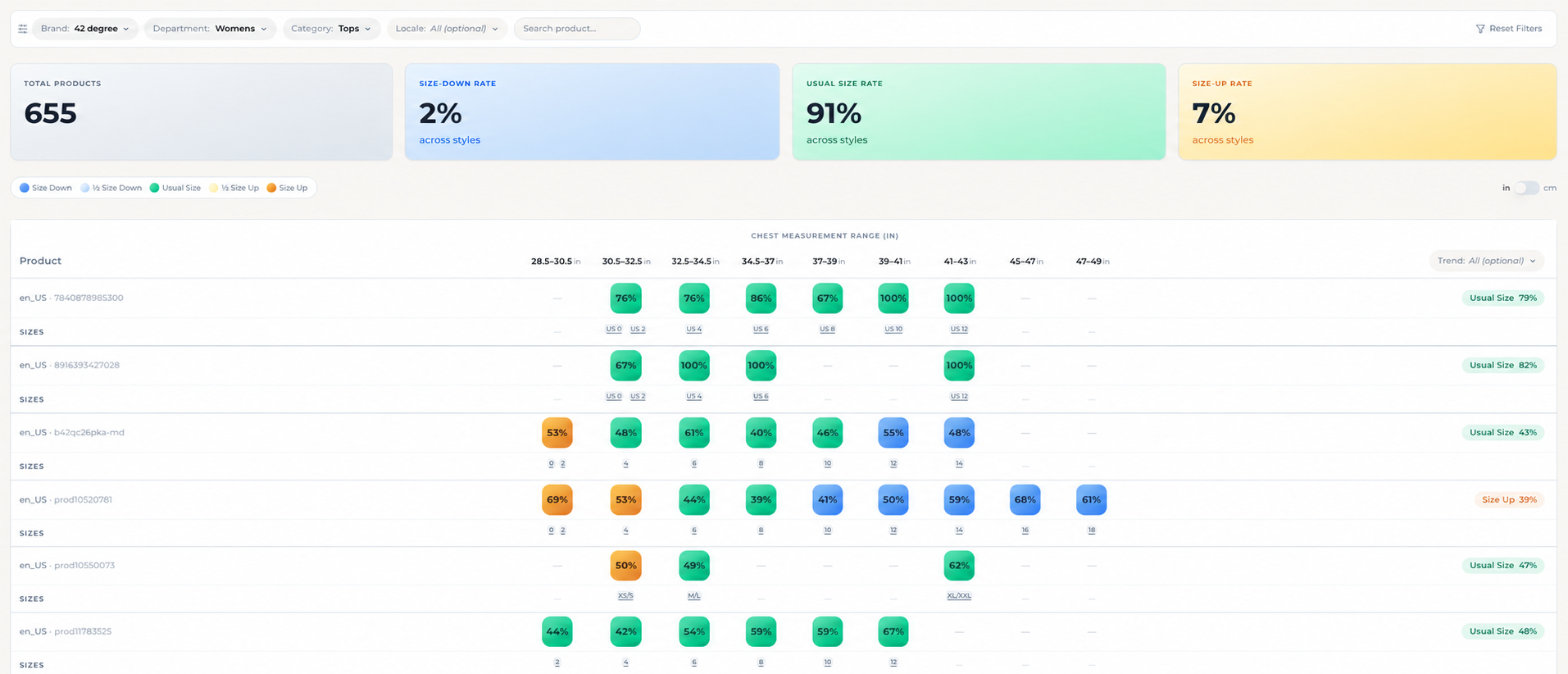Click the Usual Size 43% trend badge
The height and width of the screenshot is (674, 1568).
tap(1503, 433)
